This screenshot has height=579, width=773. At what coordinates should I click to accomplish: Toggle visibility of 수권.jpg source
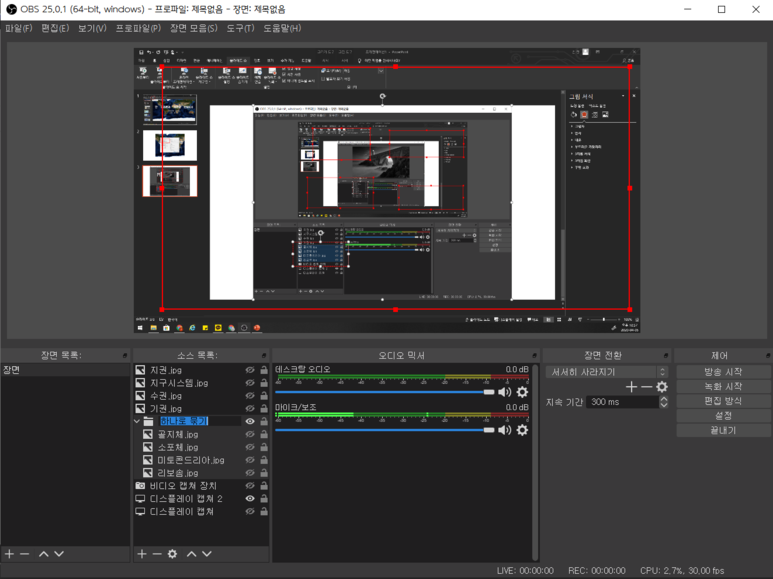(x=250, y=396)
